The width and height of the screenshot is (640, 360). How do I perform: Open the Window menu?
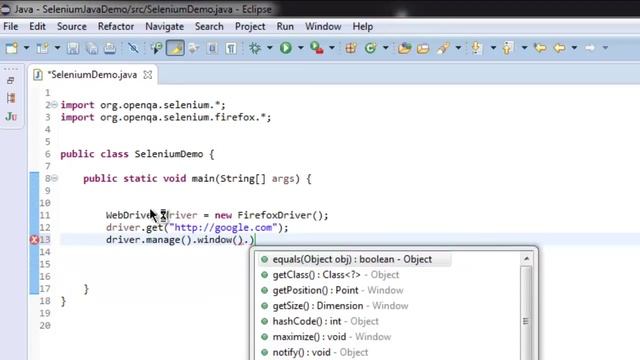click(x=323, y=27)
